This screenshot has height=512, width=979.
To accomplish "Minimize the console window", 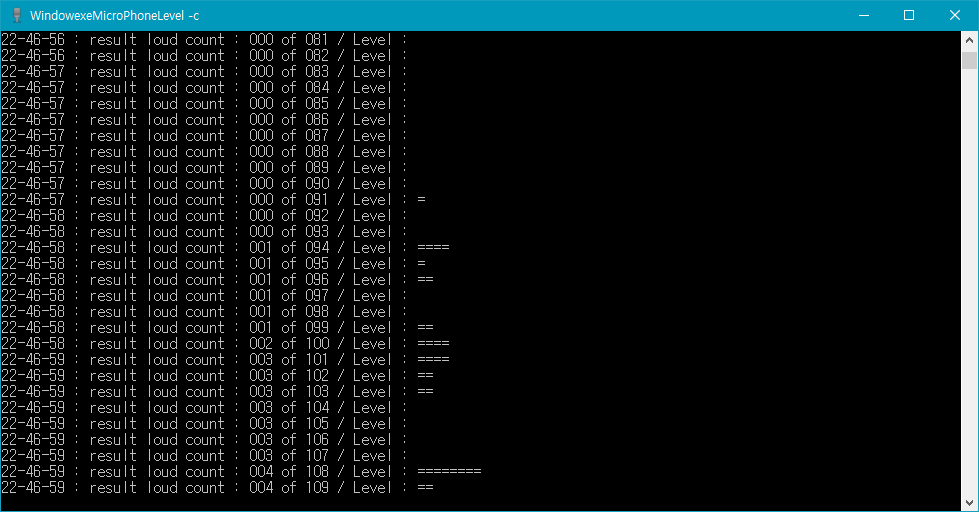I will 864,16.
